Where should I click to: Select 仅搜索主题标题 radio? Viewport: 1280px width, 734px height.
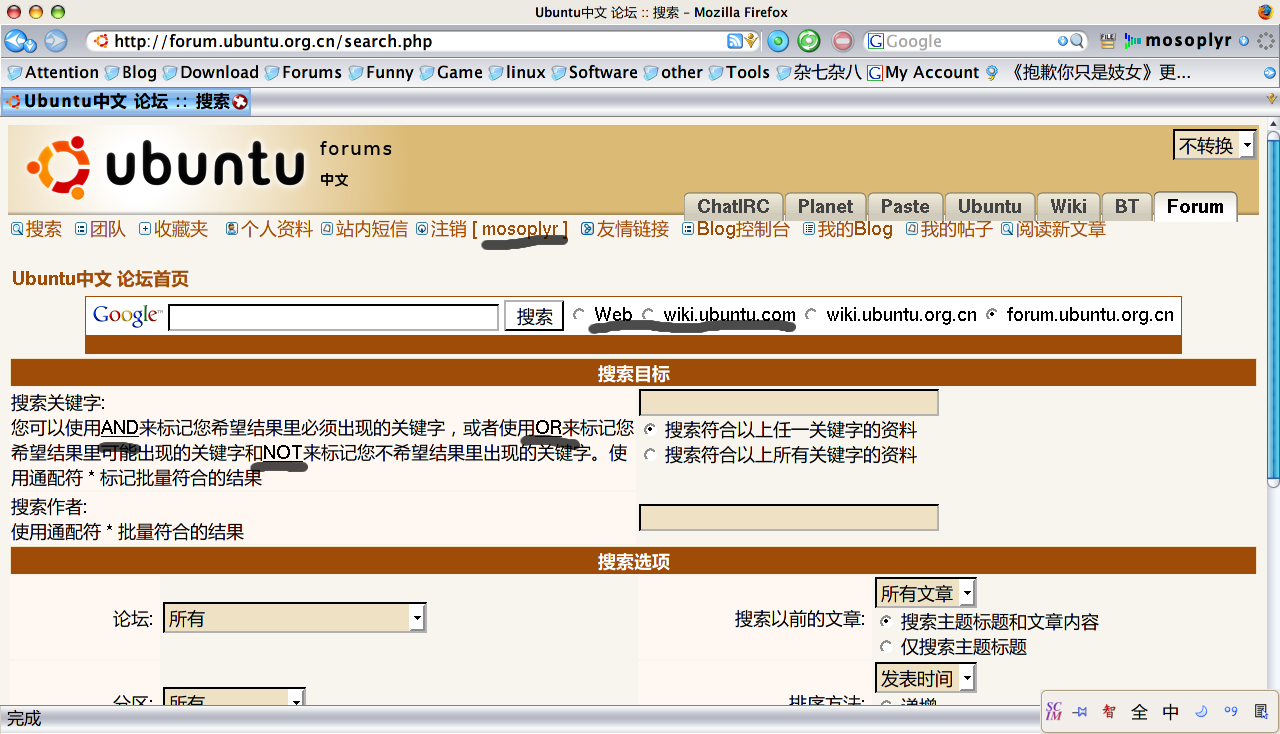[886, 647]
